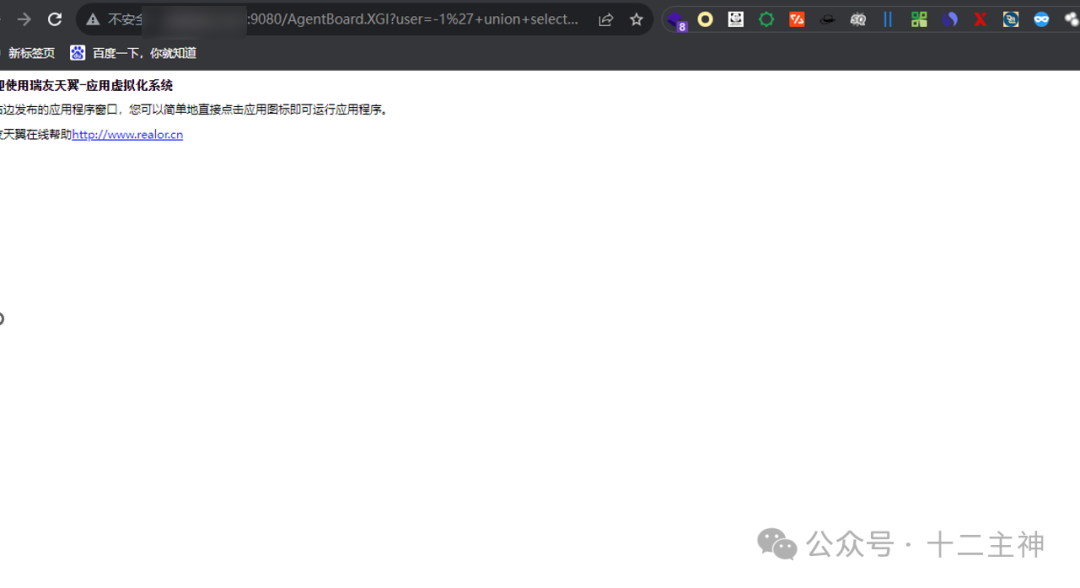The image size is (1080, 588).
Task: Click the yellow ring extension icon
Action: coord(705,19)
